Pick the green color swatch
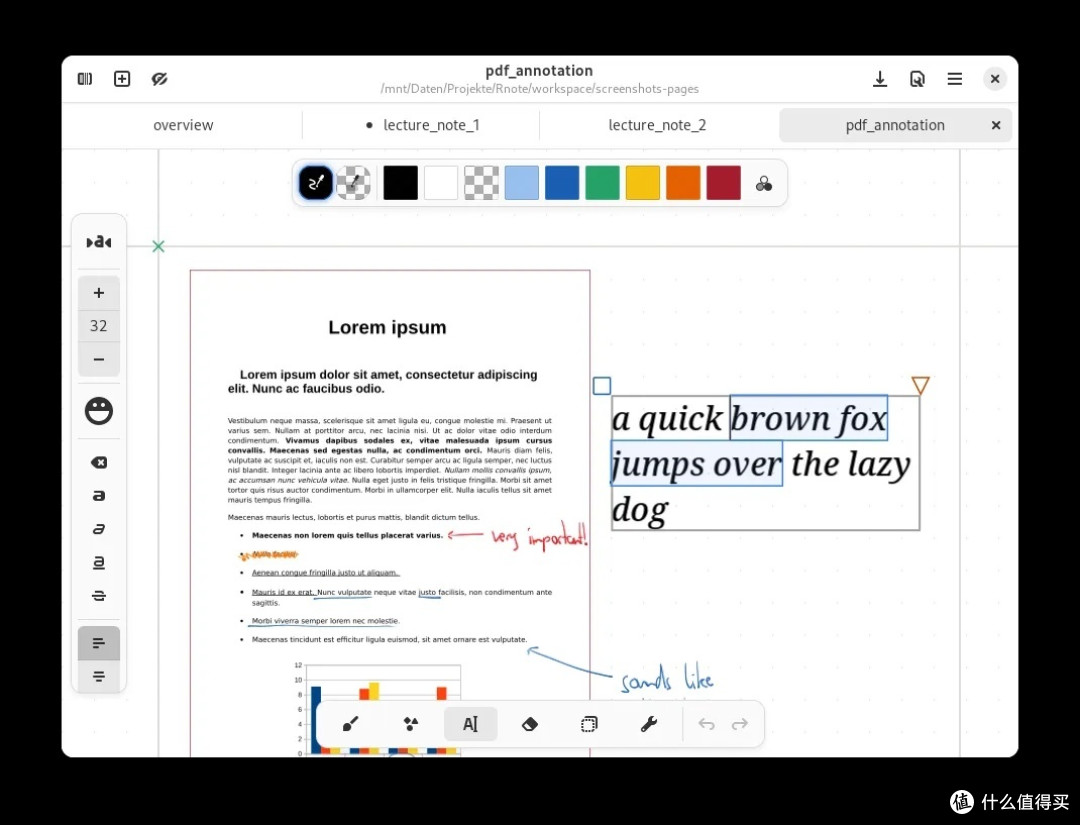Image resolution: width=1080 pixels, height=825 pixels. tap(603, 182)
